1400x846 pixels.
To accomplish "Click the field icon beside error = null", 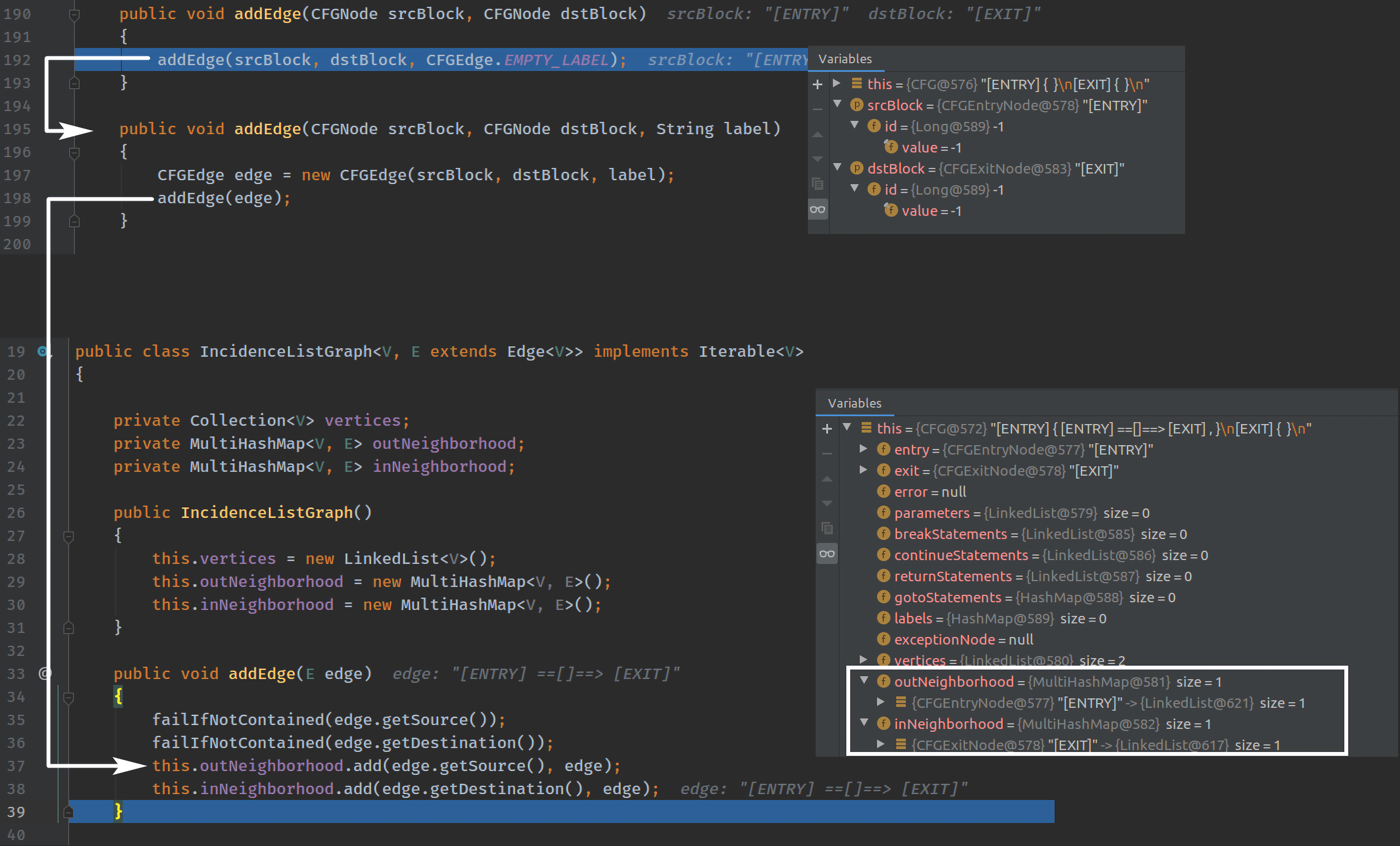I will tap(884, 491).
